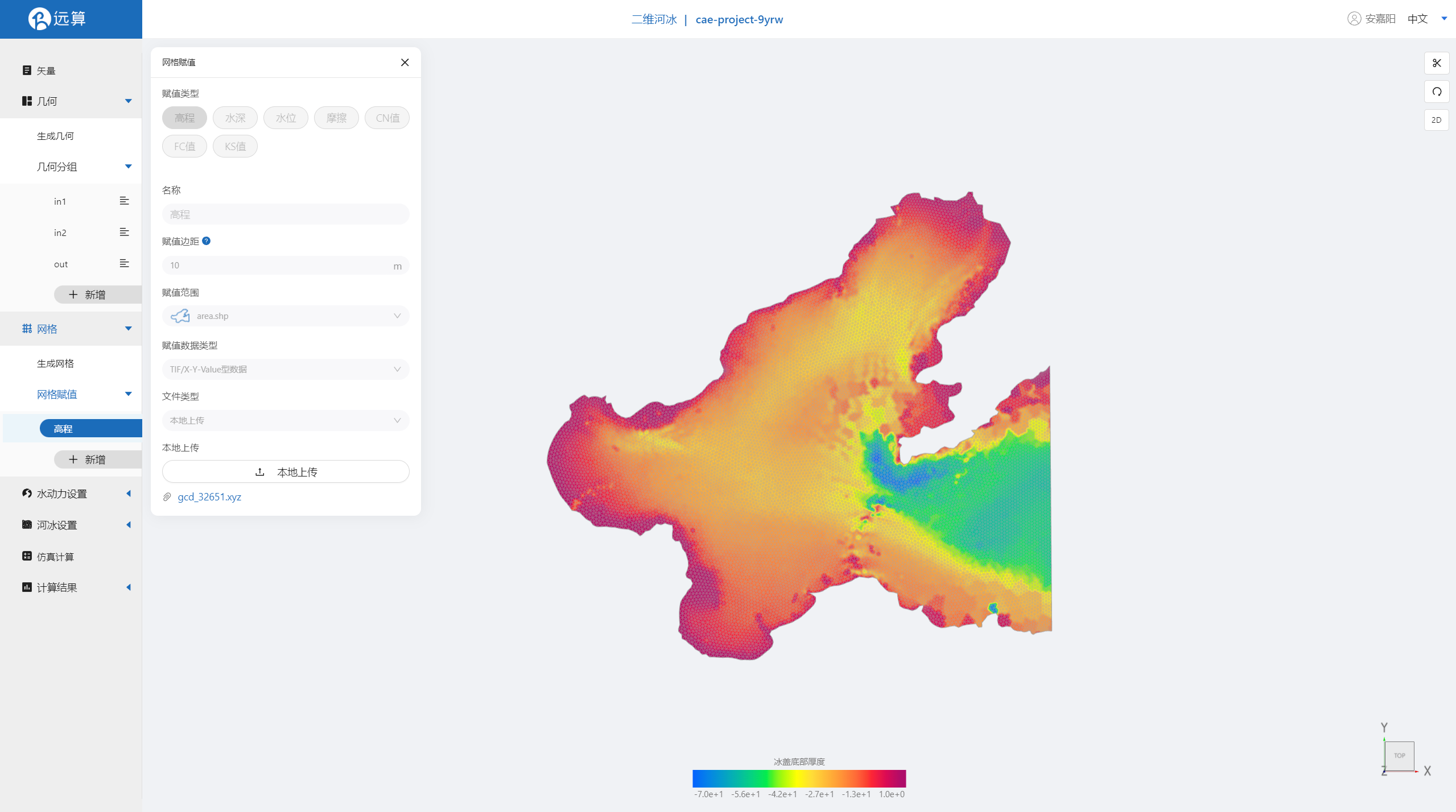This screenshot has width=1456, height=812.
Task: Click the user avatar icon
Action: (1354, 19)
